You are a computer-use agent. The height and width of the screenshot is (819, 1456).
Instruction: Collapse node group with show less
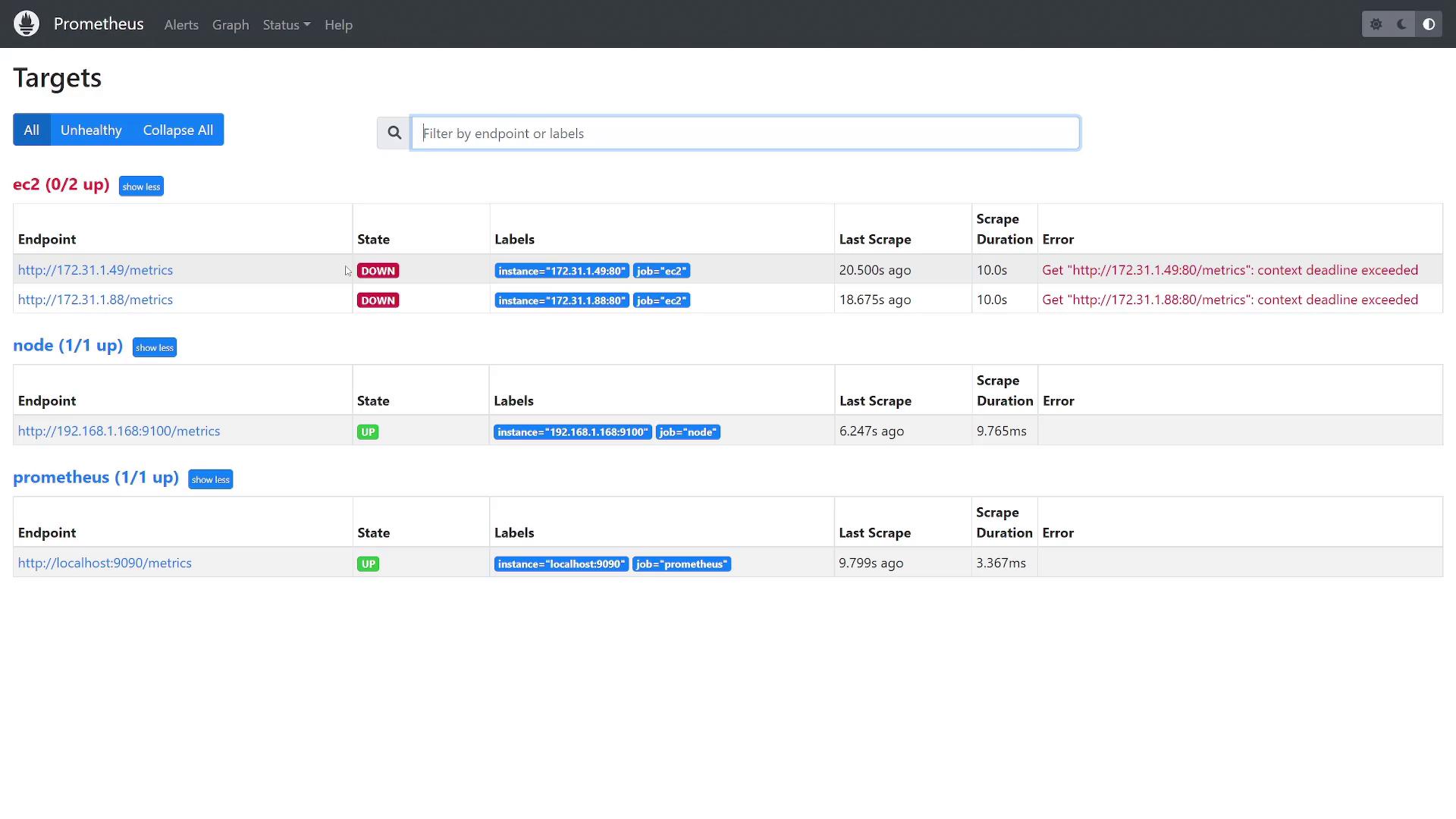155,347
